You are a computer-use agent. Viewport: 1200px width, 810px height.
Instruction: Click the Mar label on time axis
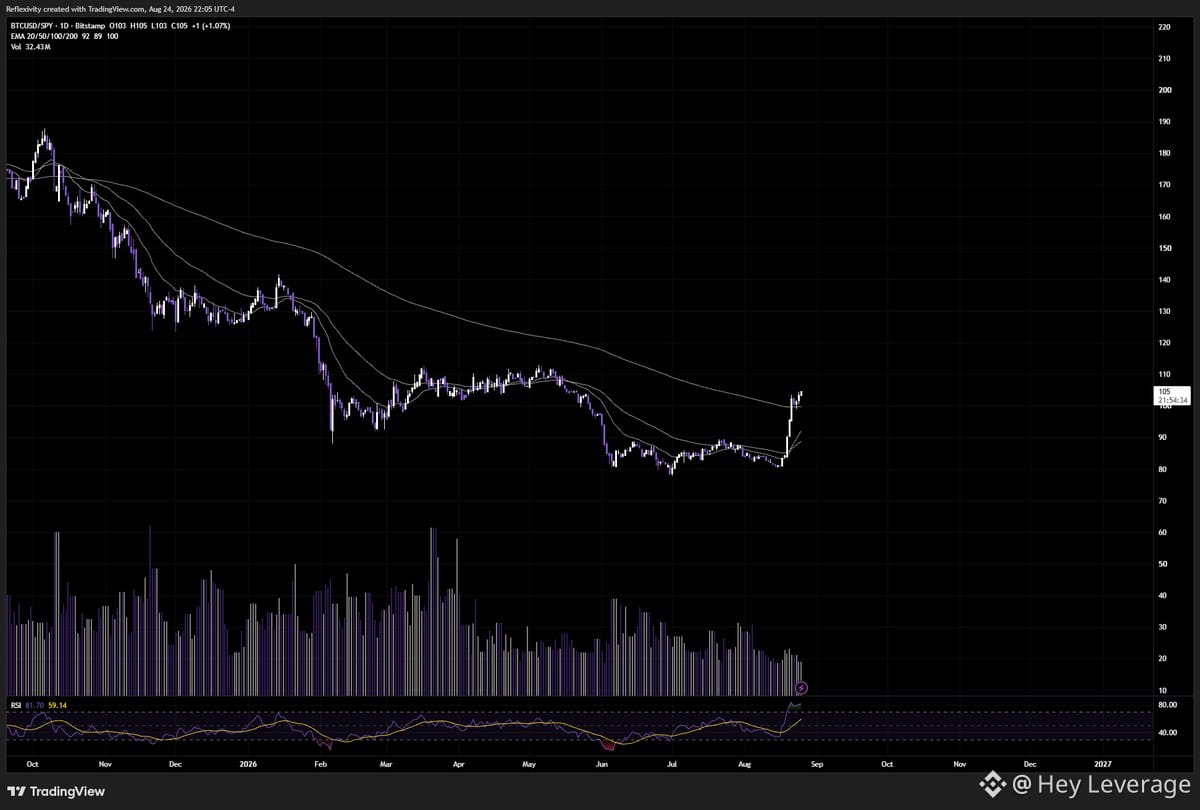[388, 763]
